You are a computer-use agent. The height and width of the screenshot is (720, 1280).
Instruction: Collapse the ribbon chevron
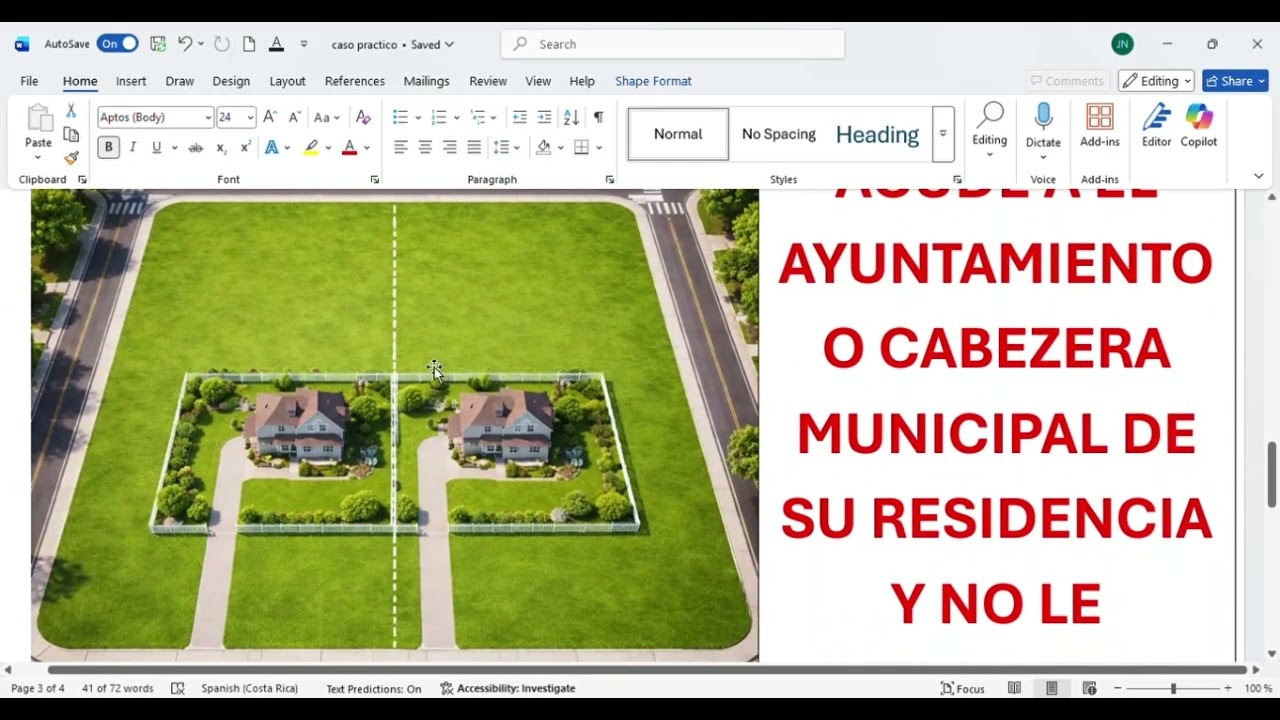[1259, 176]
